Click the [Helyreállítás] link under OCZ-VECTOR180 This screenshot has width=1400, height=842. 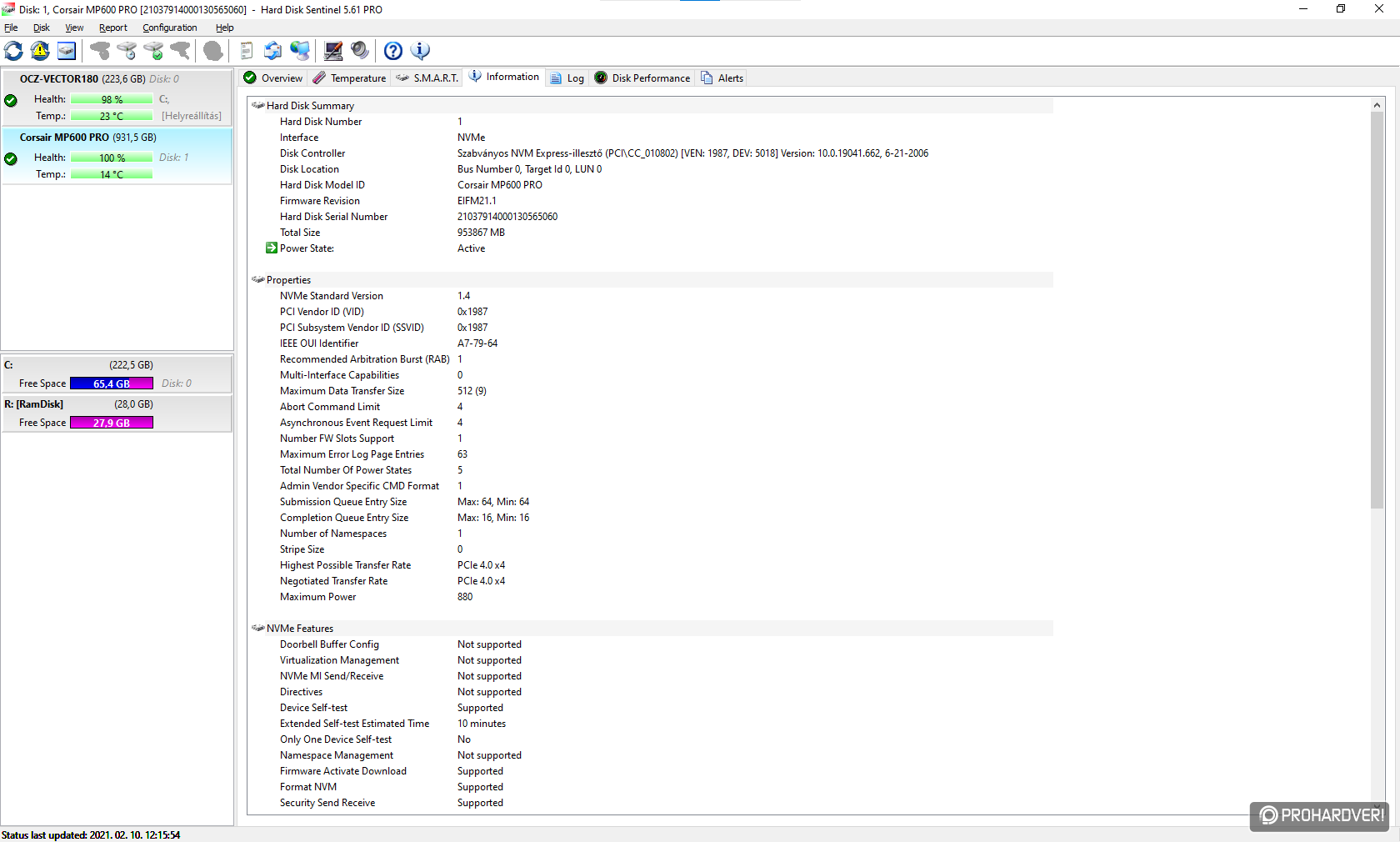pyautogui.click(x=192, y=116)
